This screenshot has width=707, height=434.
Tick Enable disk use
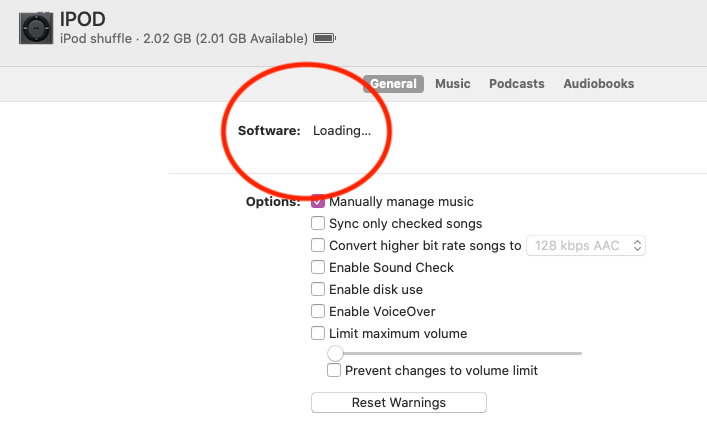click(318, 289)
